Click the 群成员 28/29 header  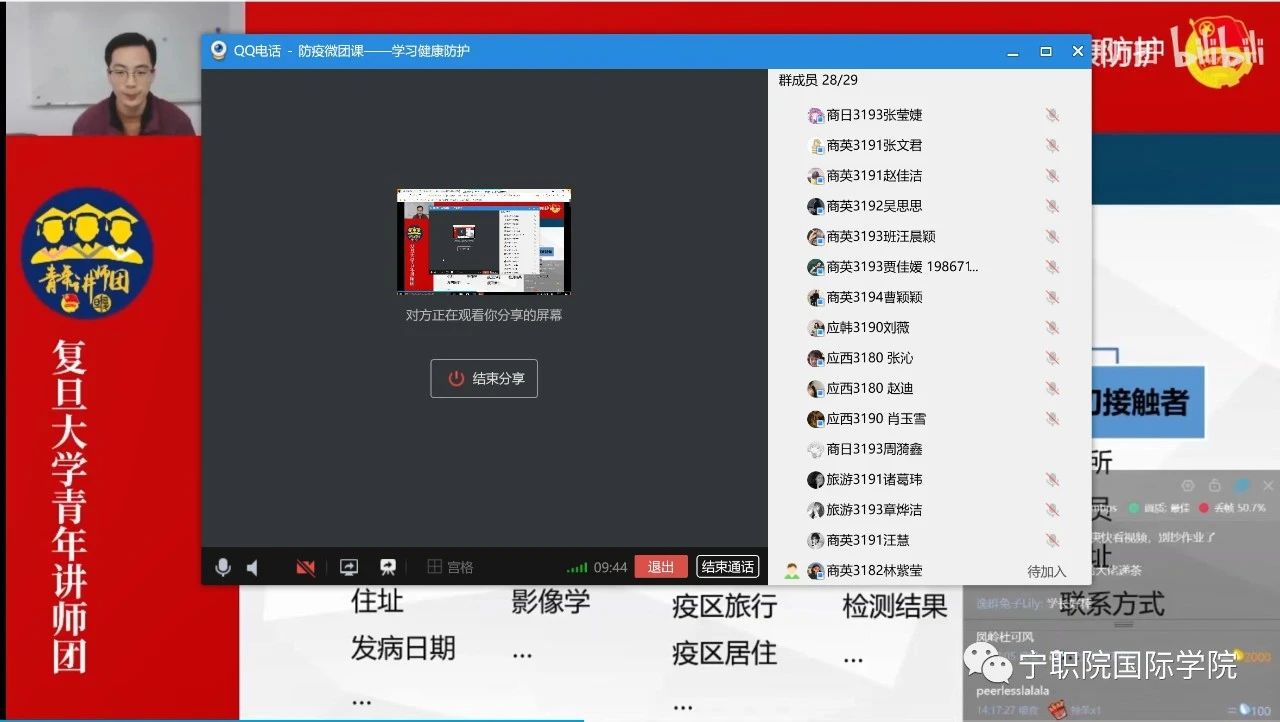coord(818,80)
